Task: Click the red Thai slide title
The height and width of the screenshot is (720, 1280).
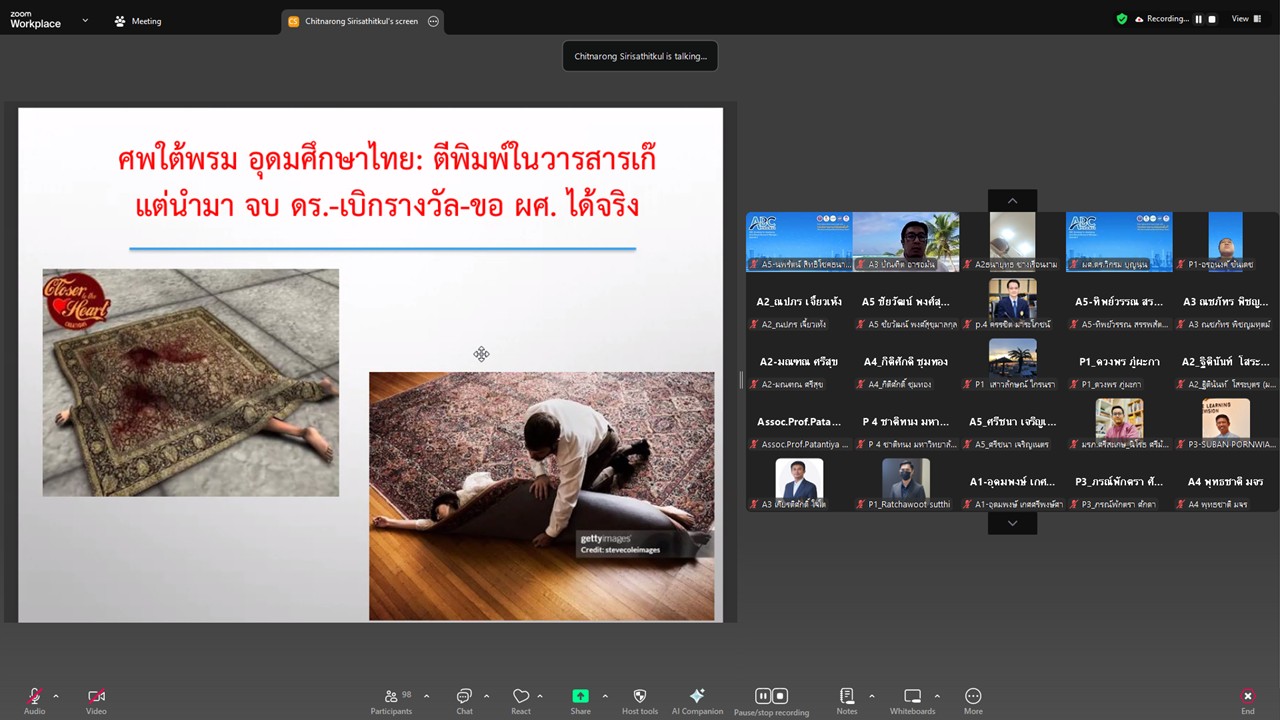Action: coord(386,182)
